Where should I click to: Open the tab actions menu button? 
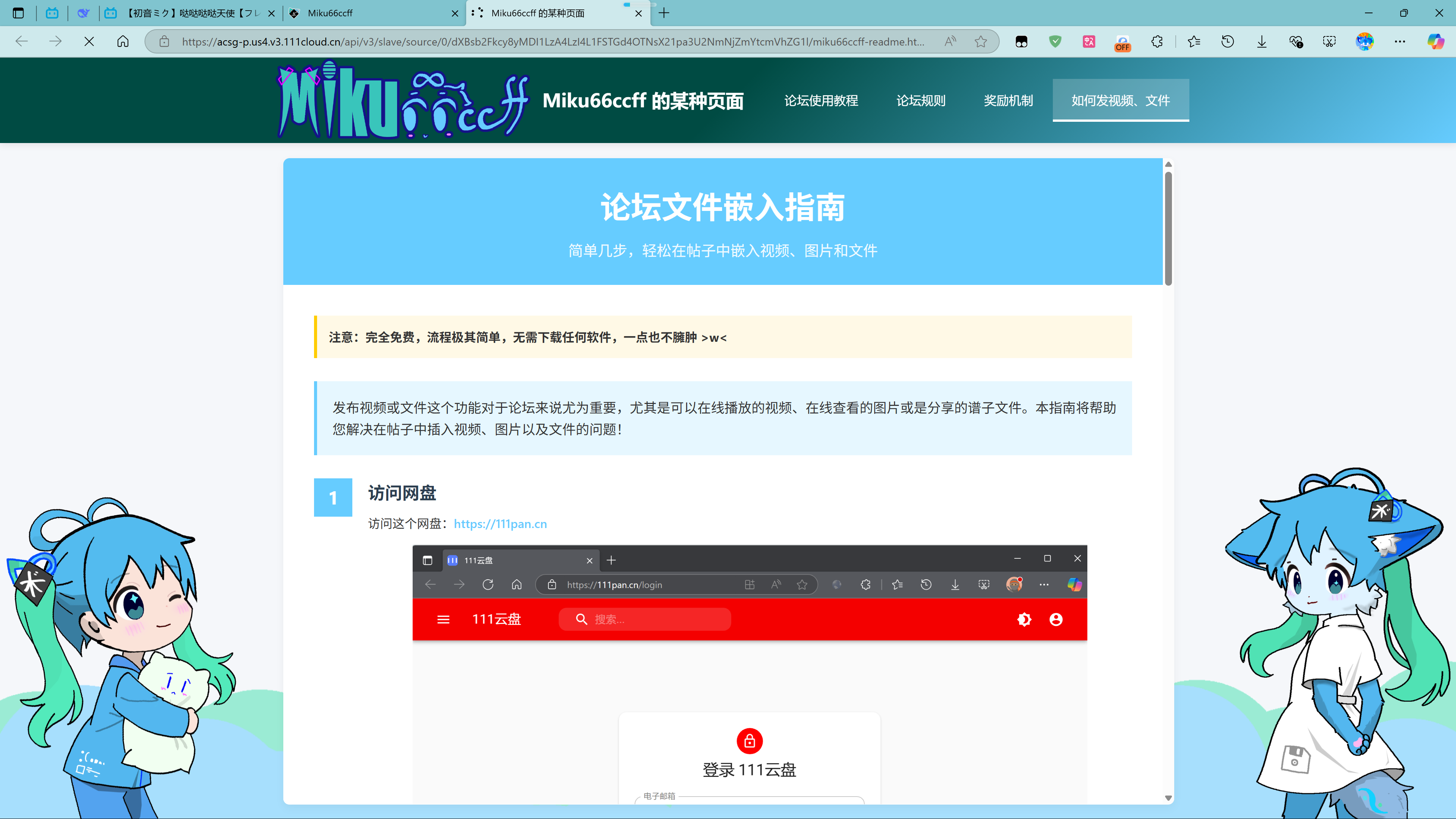tap(18, 13)
